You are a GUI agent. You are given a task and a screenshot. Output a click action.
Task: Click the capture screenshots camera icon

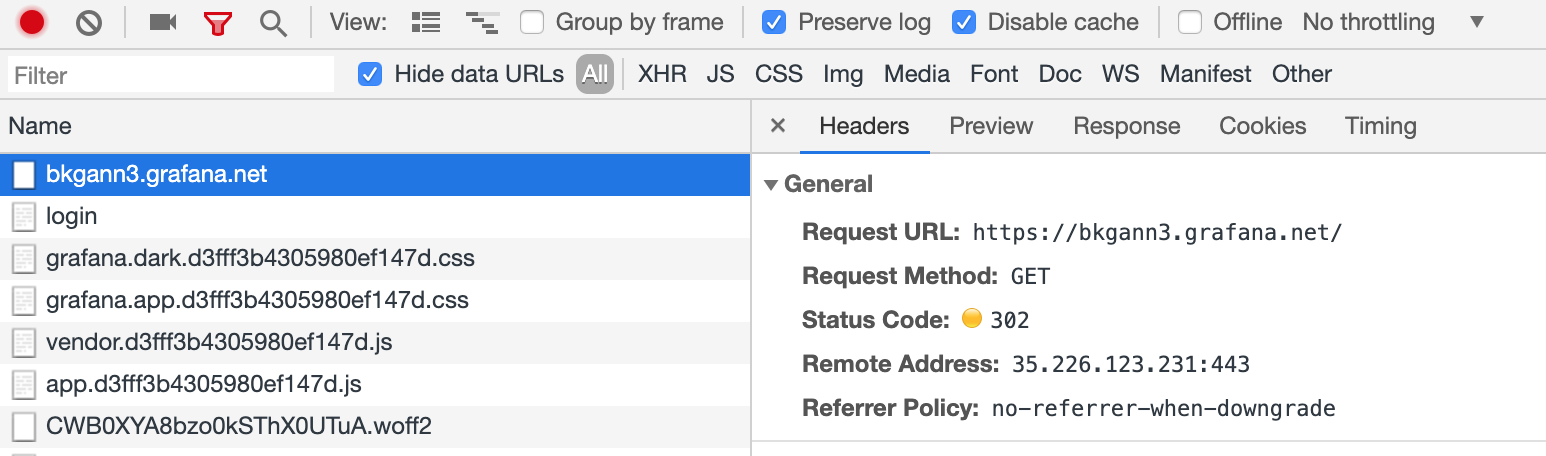pos(163,22)
